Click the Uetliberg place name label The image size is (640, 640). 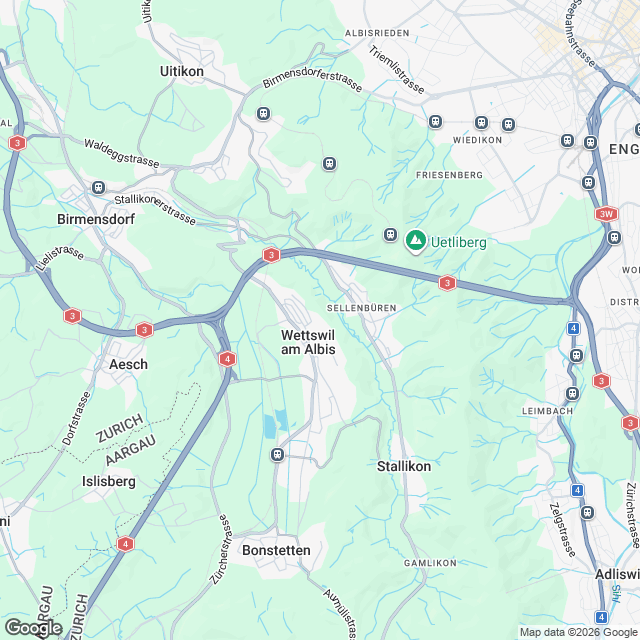coord(458,242)
